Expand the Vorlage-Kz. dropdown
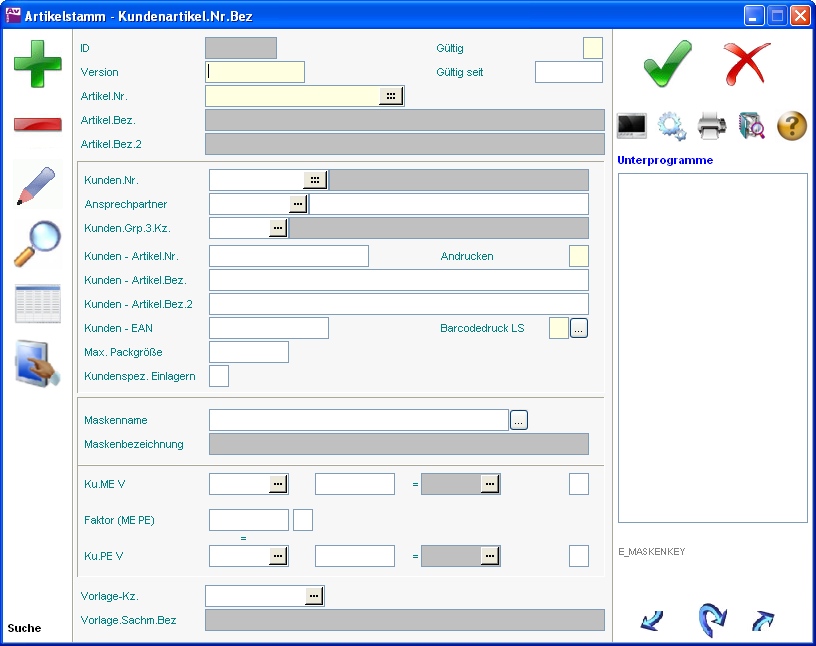Screen dimensions: 816x646 pyautogui.click(x=314, y=596)
